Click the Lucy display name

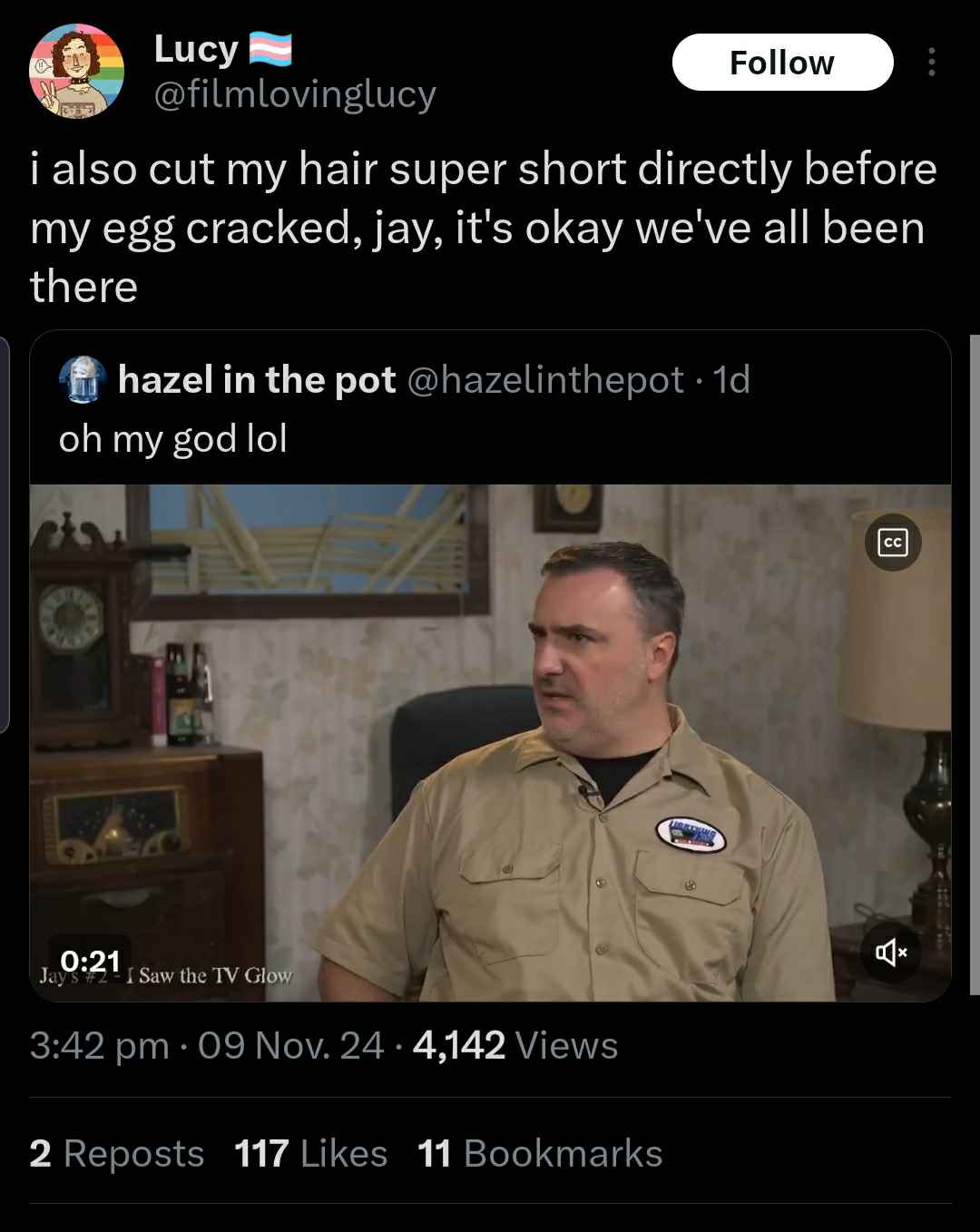[196, 49]
